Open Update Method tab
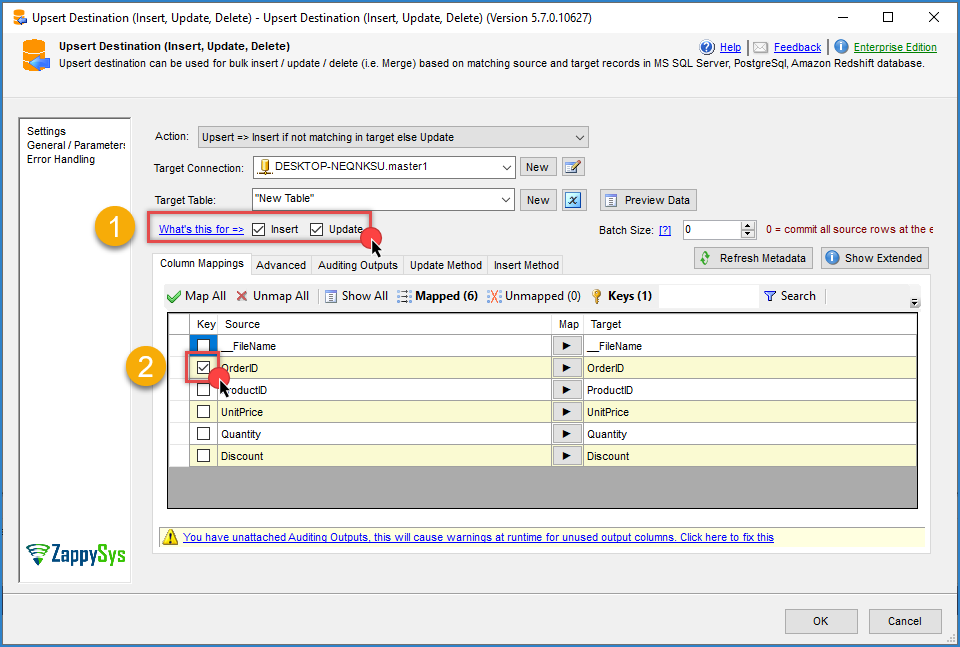This screenshot has width=960, height=647. (x=446, y=266)
